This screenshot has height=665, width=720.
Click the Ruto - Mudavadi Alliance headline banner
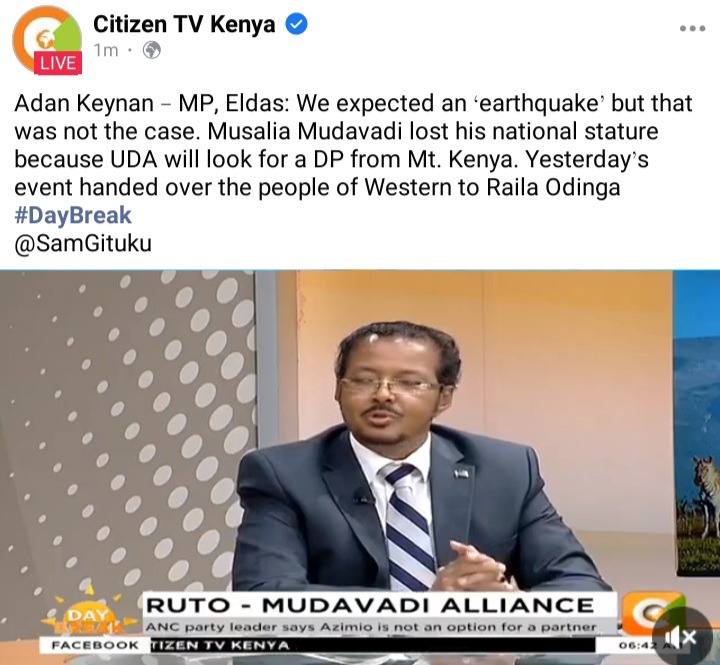[370, 605]
